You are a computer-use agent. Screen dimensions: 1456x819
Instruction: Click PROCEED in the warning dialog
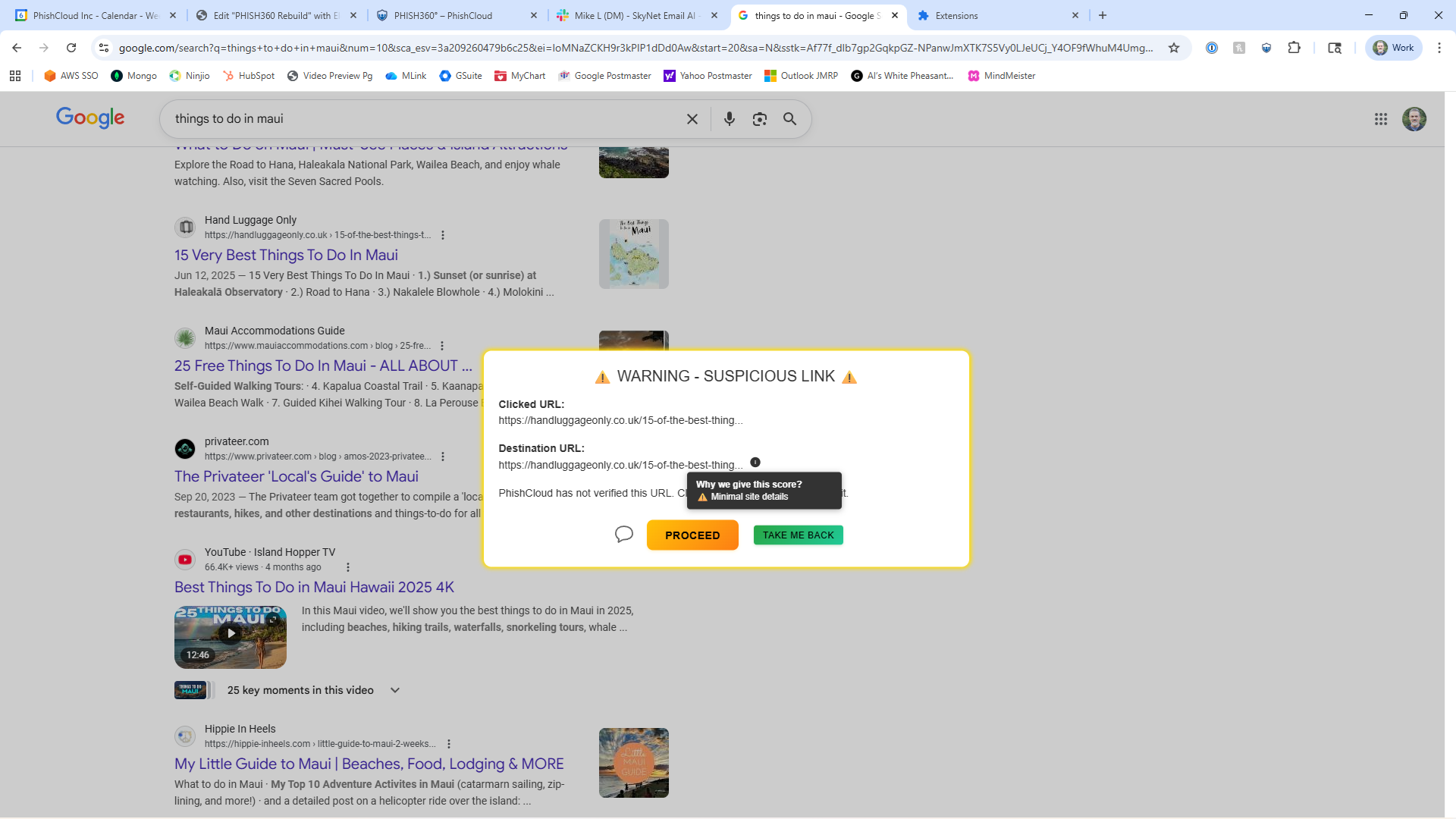pyautogui.click(x=692, y=535)
